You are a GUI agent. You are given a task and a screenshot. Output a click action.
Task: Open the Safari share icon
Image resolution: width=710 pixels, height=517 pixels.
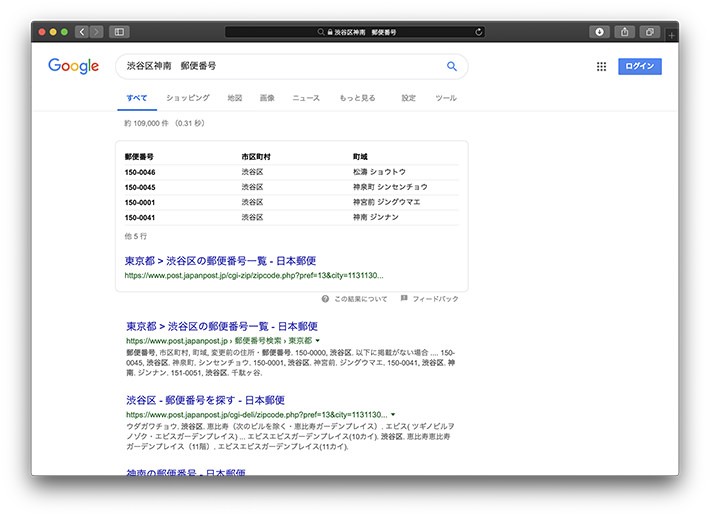[x=624, y=32]
